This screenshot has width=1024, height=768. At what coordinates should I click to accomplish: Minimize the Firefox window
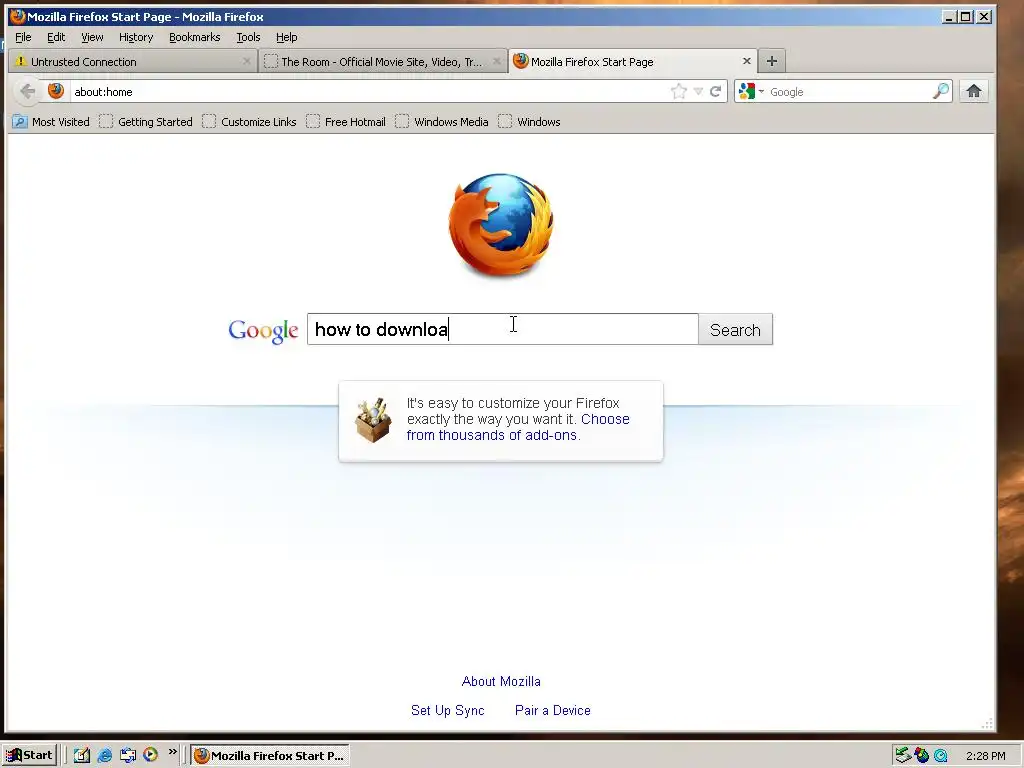[x=950, y=17]
